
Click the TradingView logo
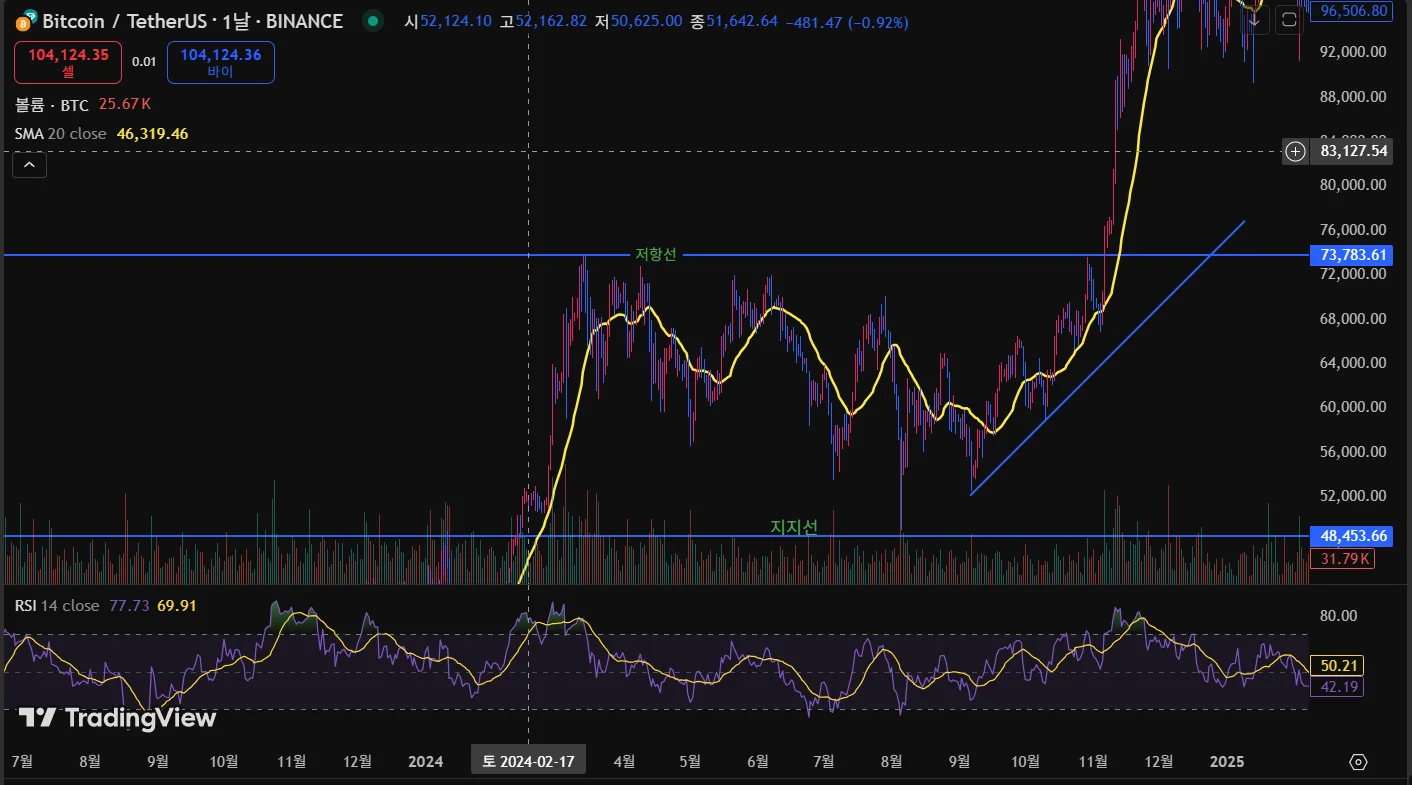click(117, 718)
